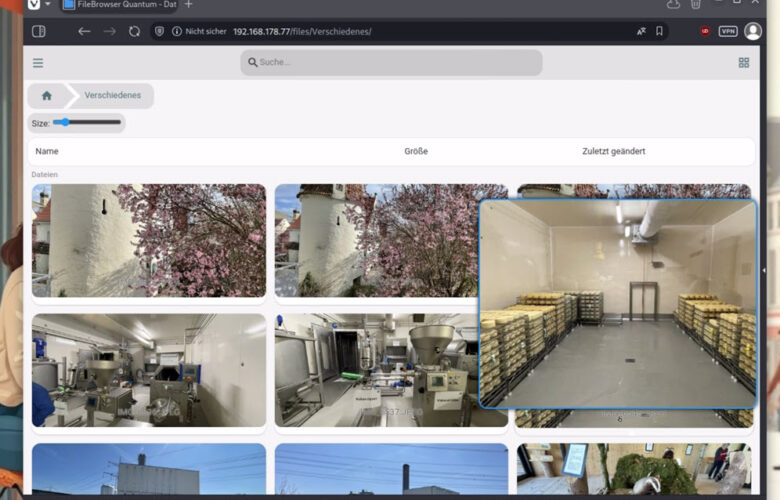Expand the arrow beside the Vivaldi icon
Image resolution: width=780 pixels, height=500 pixels.
48,4
